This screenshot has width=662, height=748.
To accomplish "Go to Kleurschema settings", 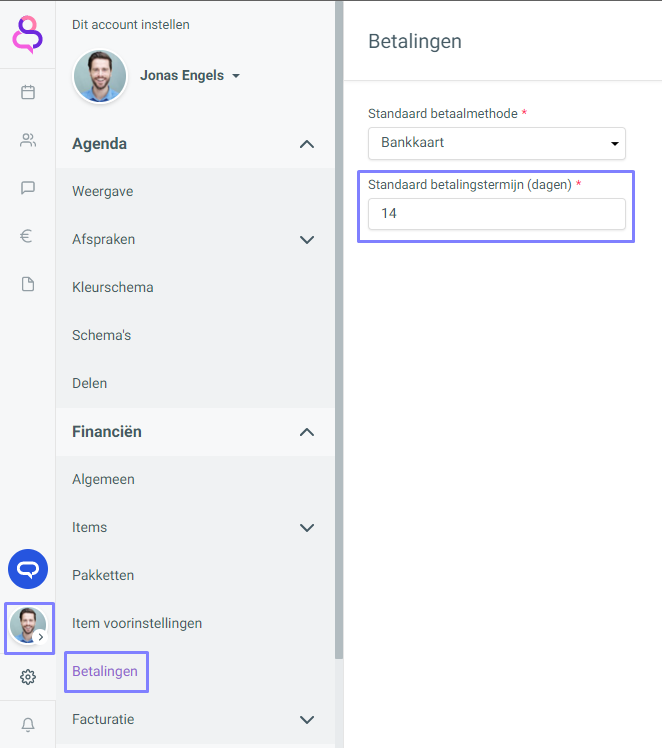I will tap(113, 287).
